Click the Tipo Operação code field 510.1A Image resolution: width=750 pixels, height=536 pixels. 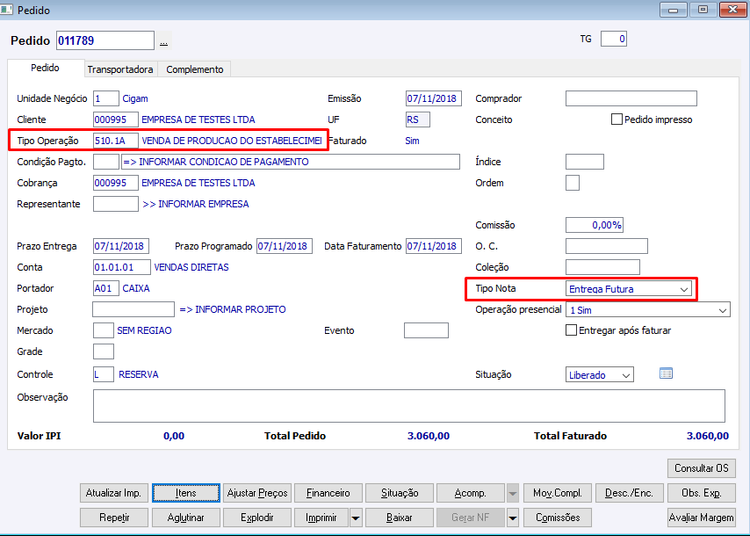click(x=116, y=141)
